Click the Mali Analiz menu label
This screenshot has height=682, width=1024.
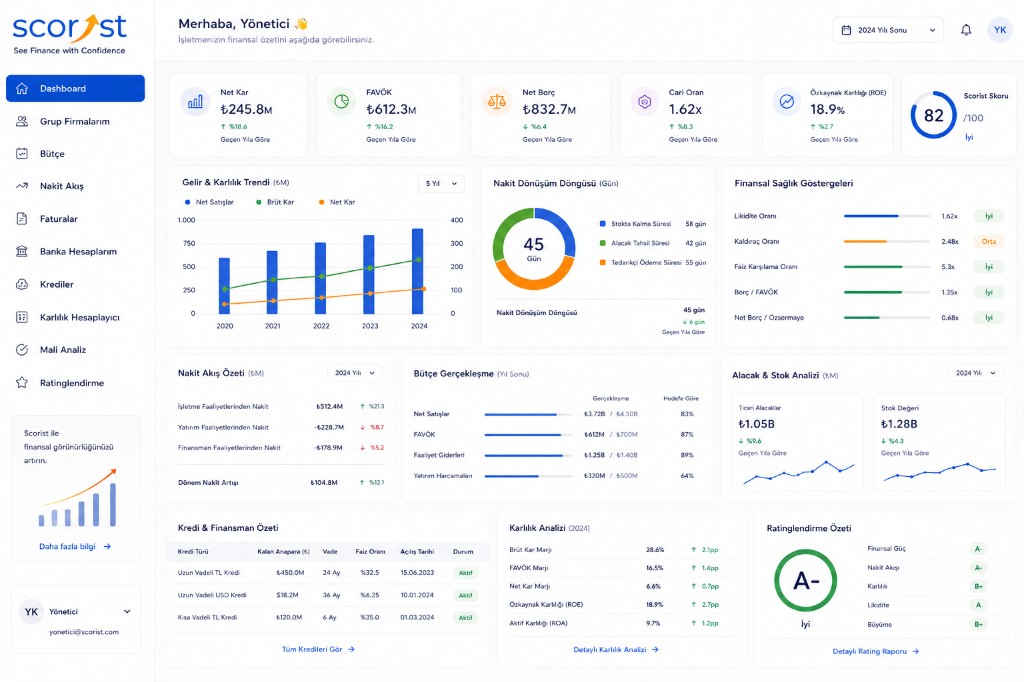[63, 350]
